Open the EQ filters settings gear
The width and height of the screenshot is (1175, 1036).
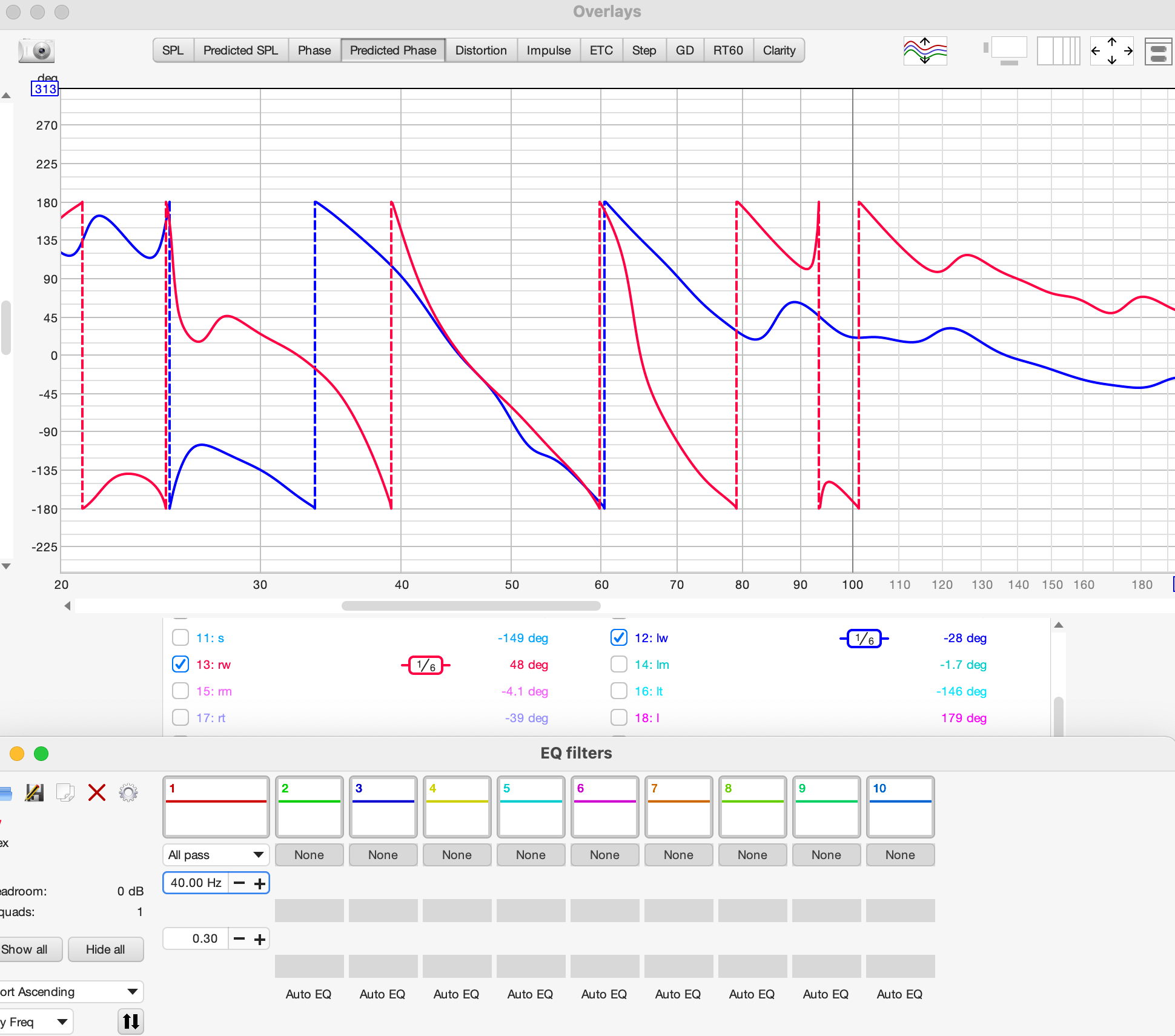(x=128, y=792)
